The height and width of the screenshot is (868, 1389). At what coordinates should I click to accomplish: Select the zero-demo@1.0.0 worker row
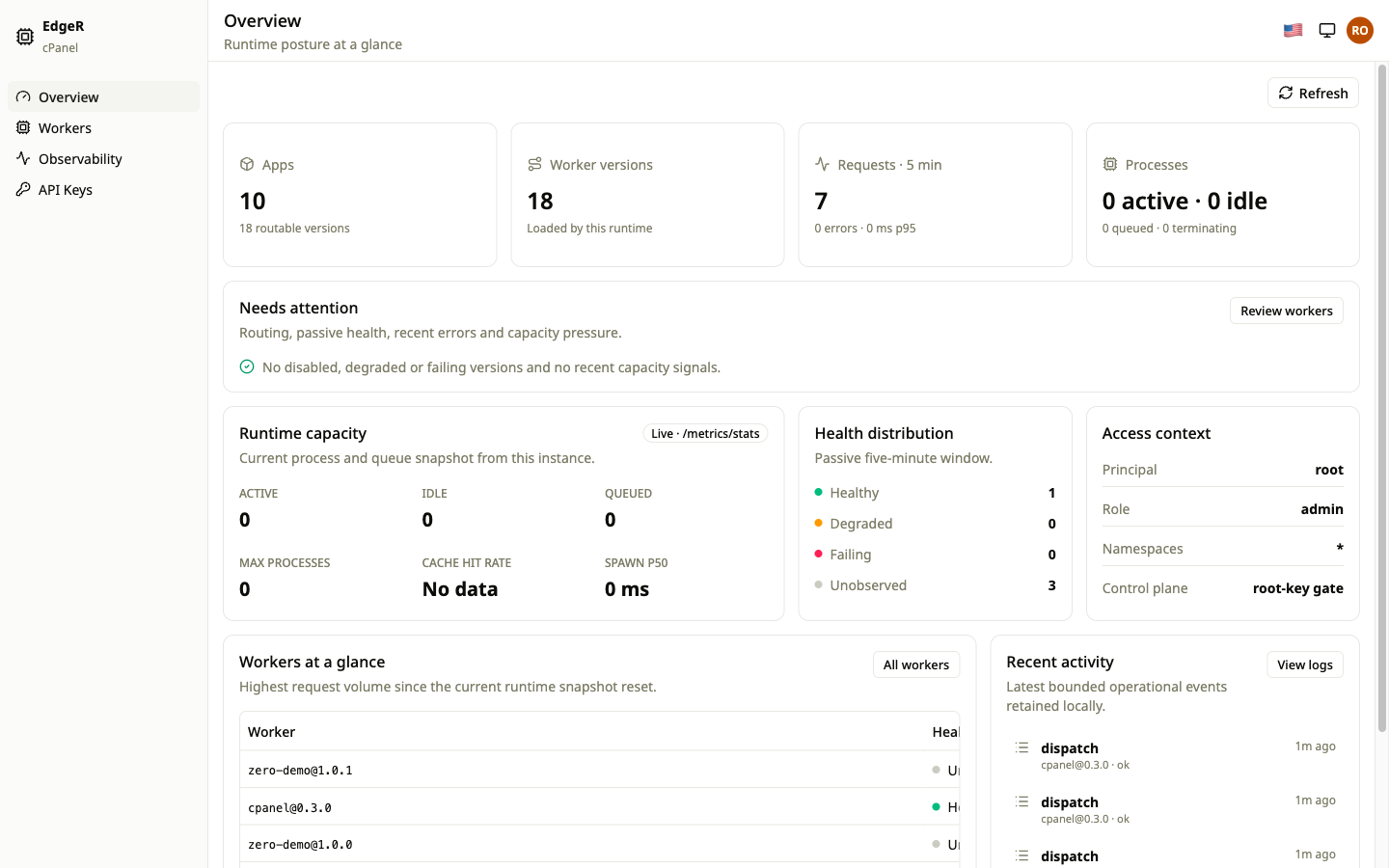coord(599,844)
